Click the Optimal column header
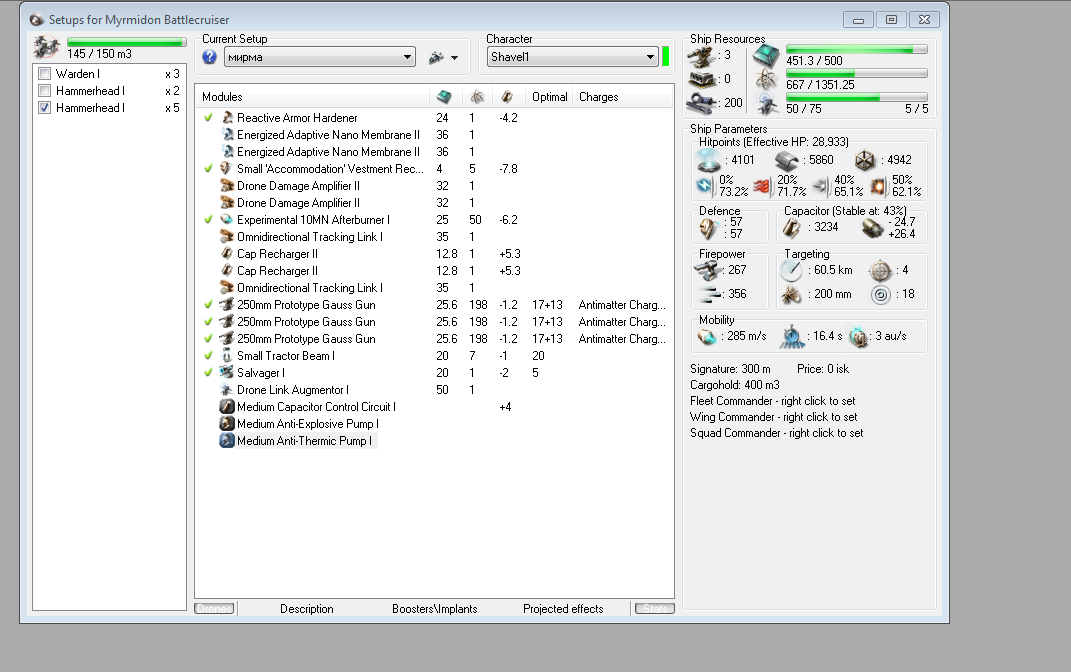 click(x=550, y=97)
